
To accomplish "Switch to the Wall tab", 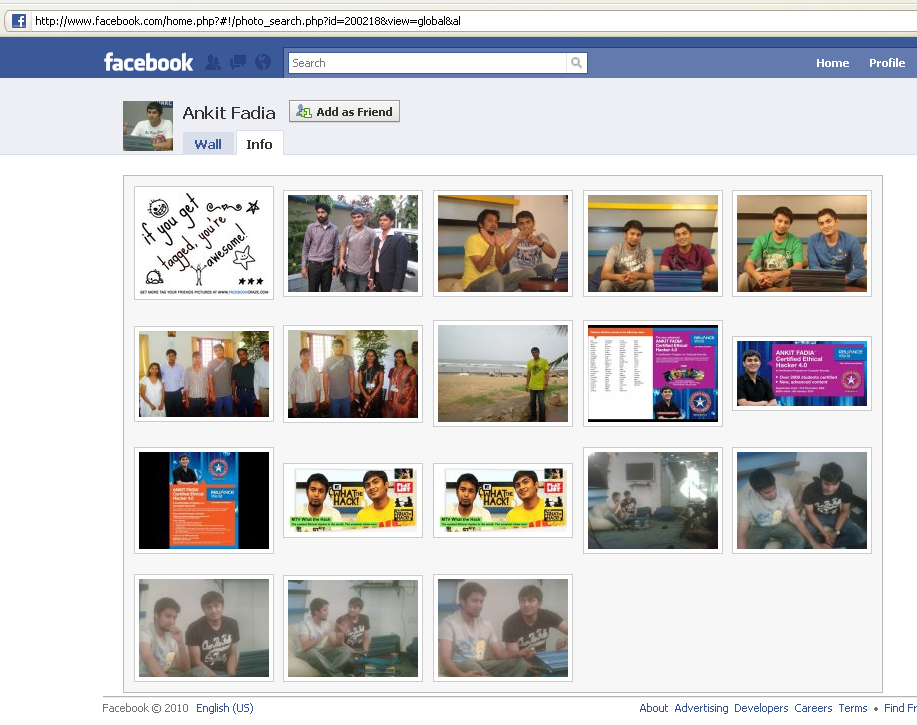I will 208,144.
